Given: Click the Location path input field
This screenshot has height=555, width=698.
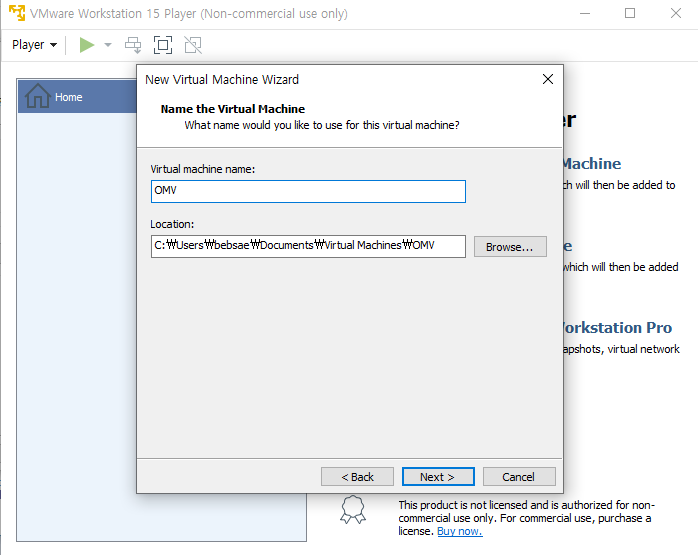Looking at the screenshot, I should 308,246.
